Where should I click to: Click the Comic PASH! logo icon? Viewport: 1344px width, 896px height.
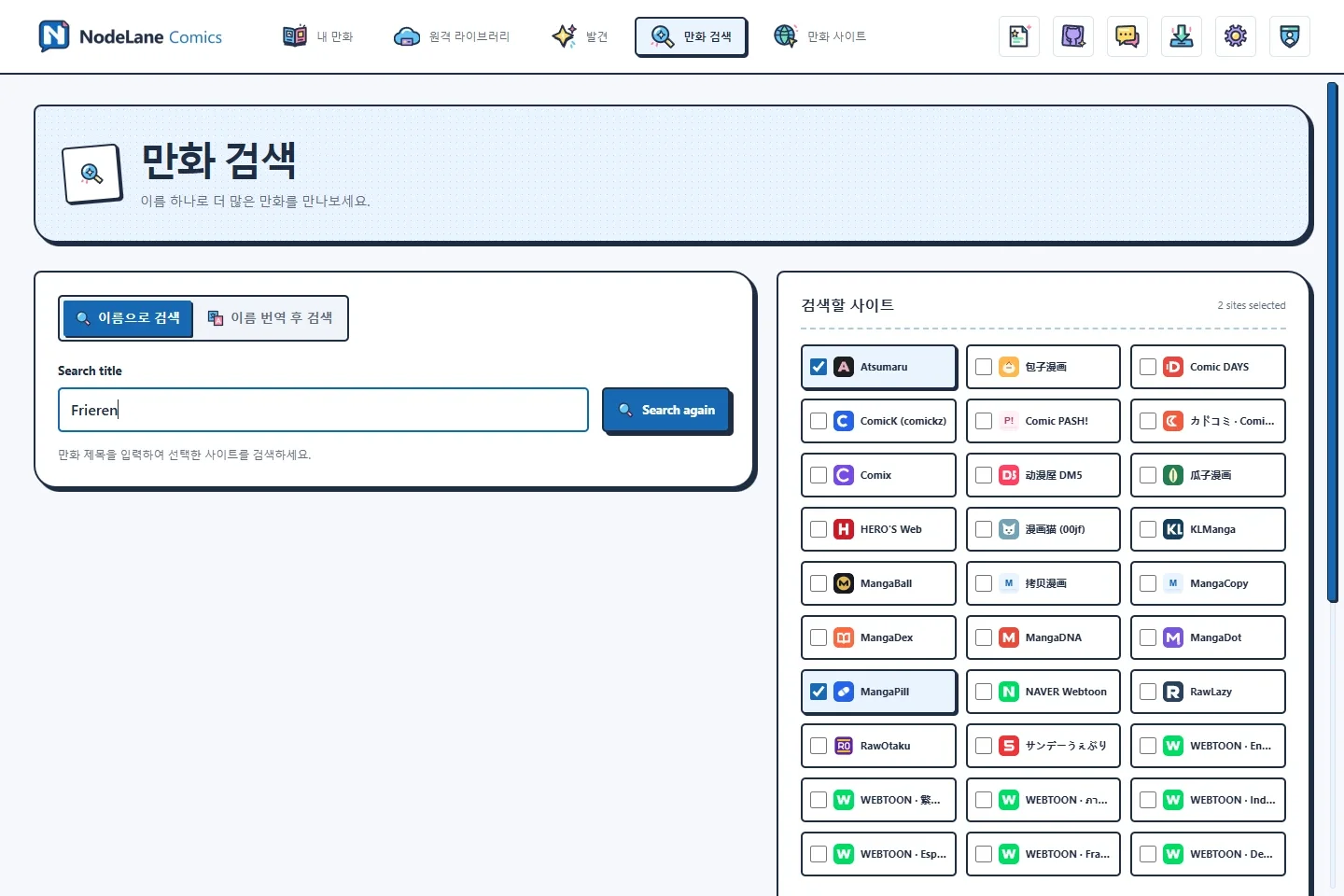click(1009, 421)
